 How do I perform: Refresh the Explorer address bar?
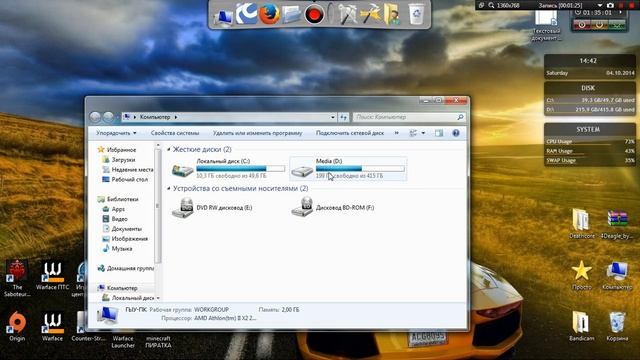[x=344, y=117]
